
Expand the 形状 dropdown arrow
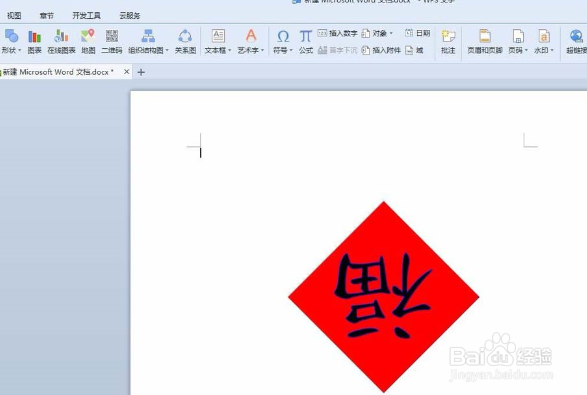point(19,50)
